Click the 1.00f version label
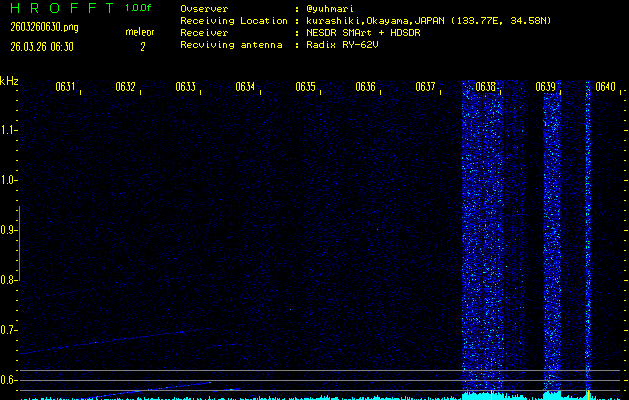Viewport: 629px width, 400px height. tap(139, 8)
